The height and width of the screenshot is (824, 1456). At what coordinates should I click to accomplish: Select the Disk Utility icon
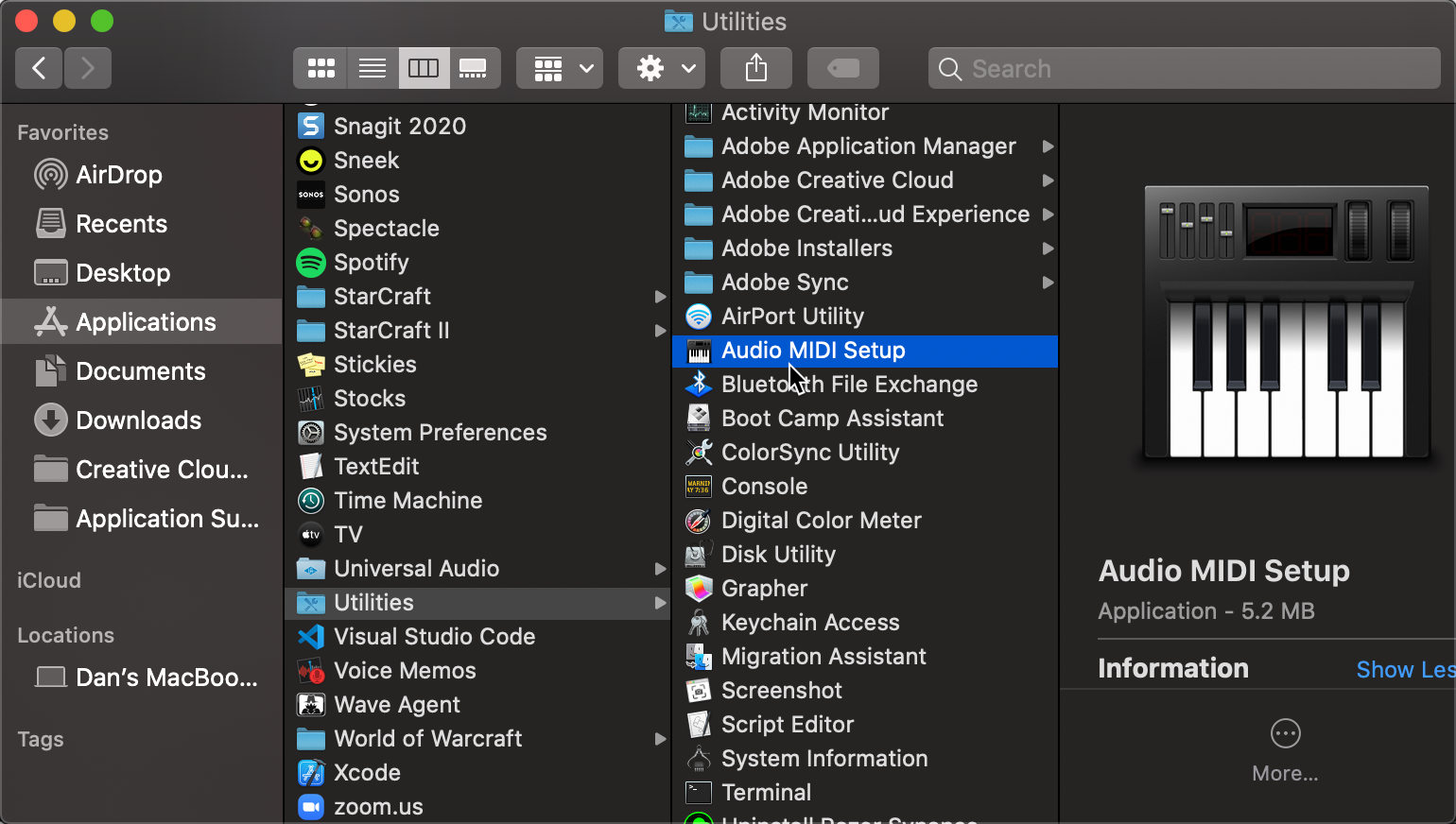[699, 555]
